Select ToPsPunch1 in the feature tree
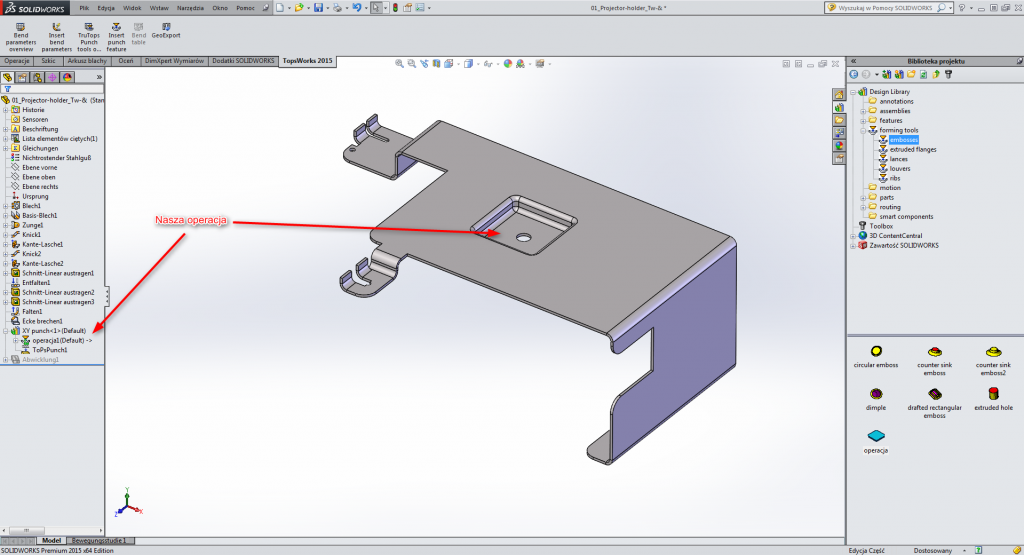 click(50, 350)
